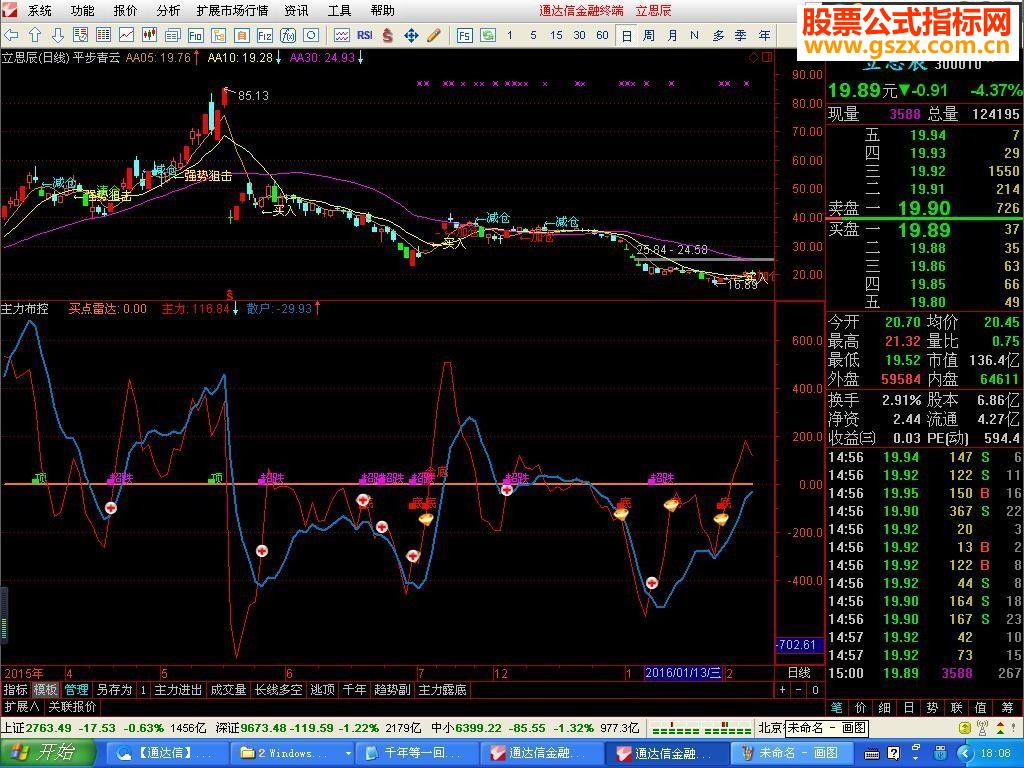Open the 模板 tab at bottom
This screenshot has height=768, width=1024.
[x=46, y=690]
